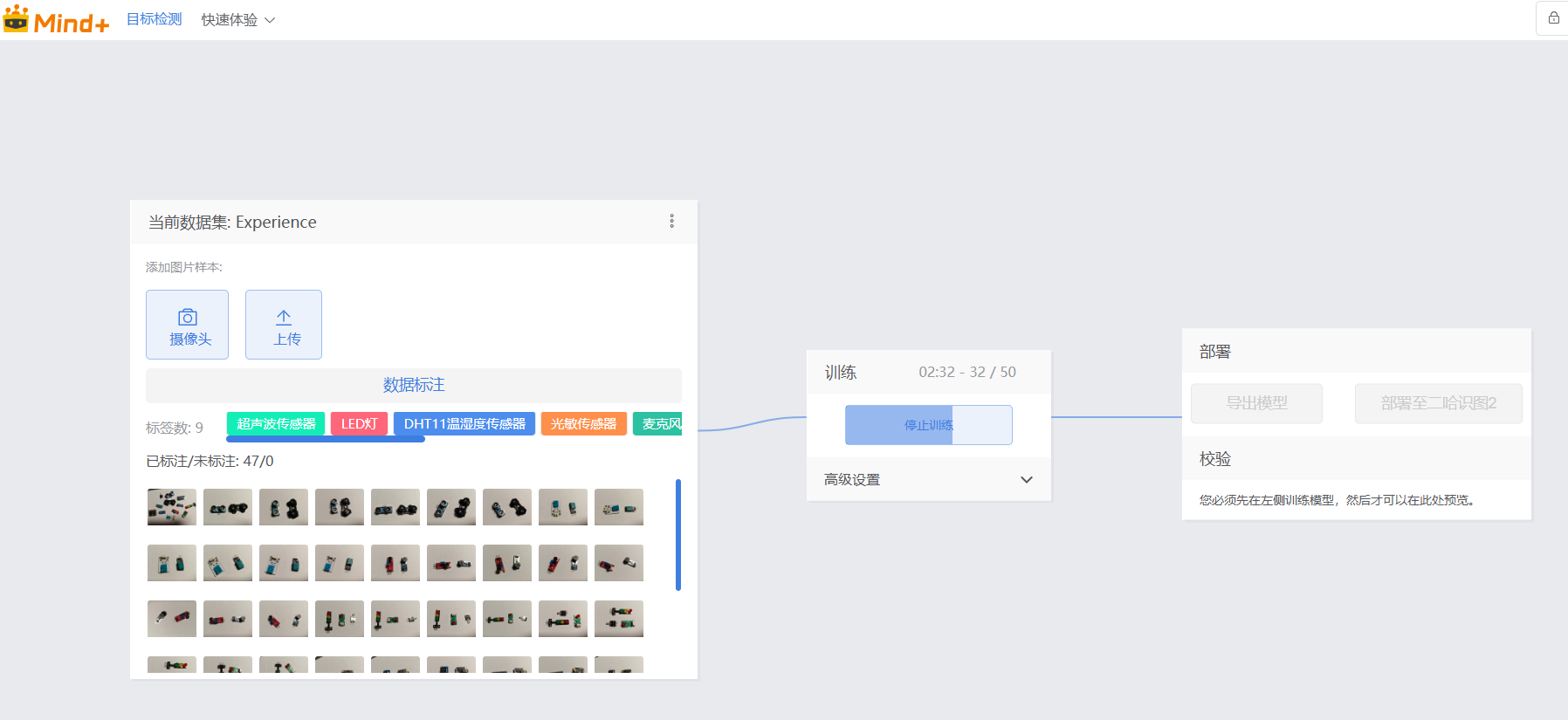Viewport: 1568px width, 720px height.
Task: Select the red LED灯 label tag
Action: coord(359,423)
